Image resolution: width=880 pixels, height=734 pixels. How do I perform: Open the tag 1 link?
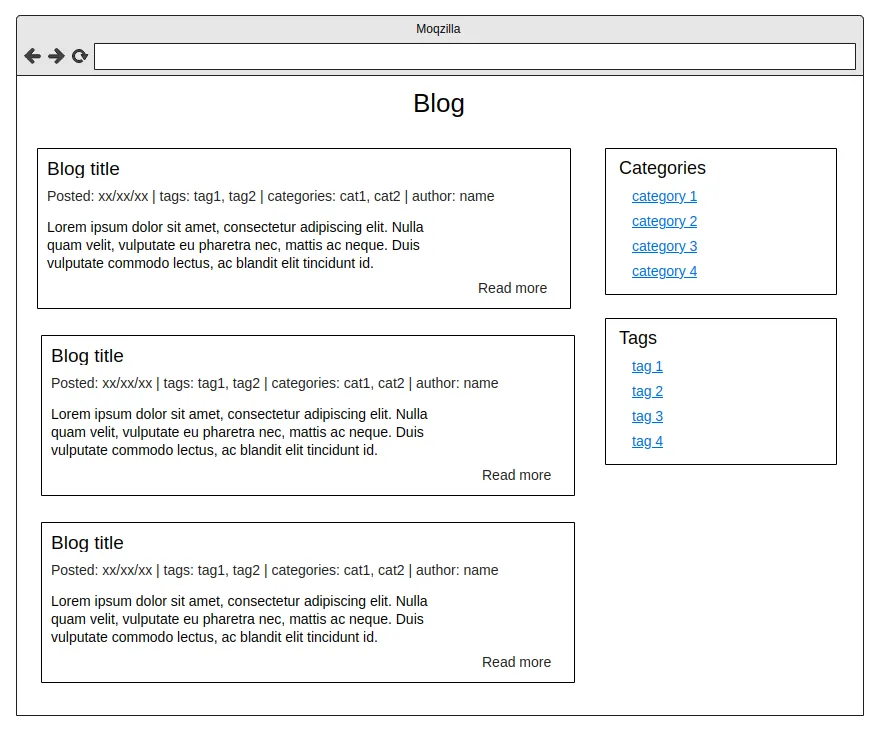(647, 366)
